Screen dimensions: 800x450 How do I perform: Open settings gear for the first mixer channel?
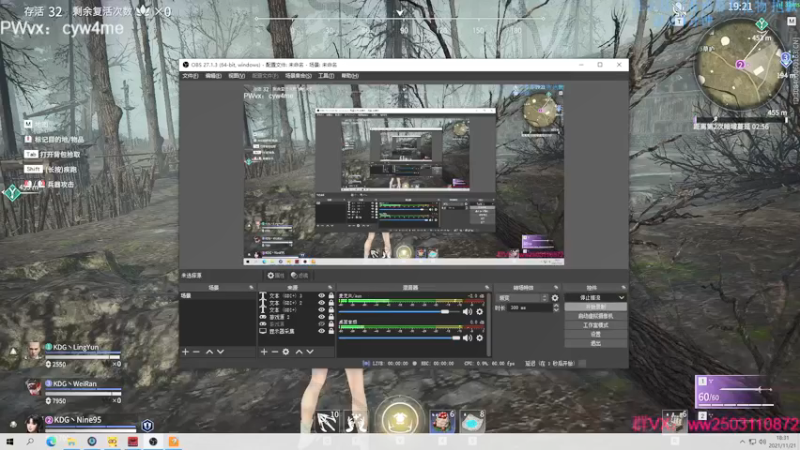pyautogui.click(x=480, y=311)
